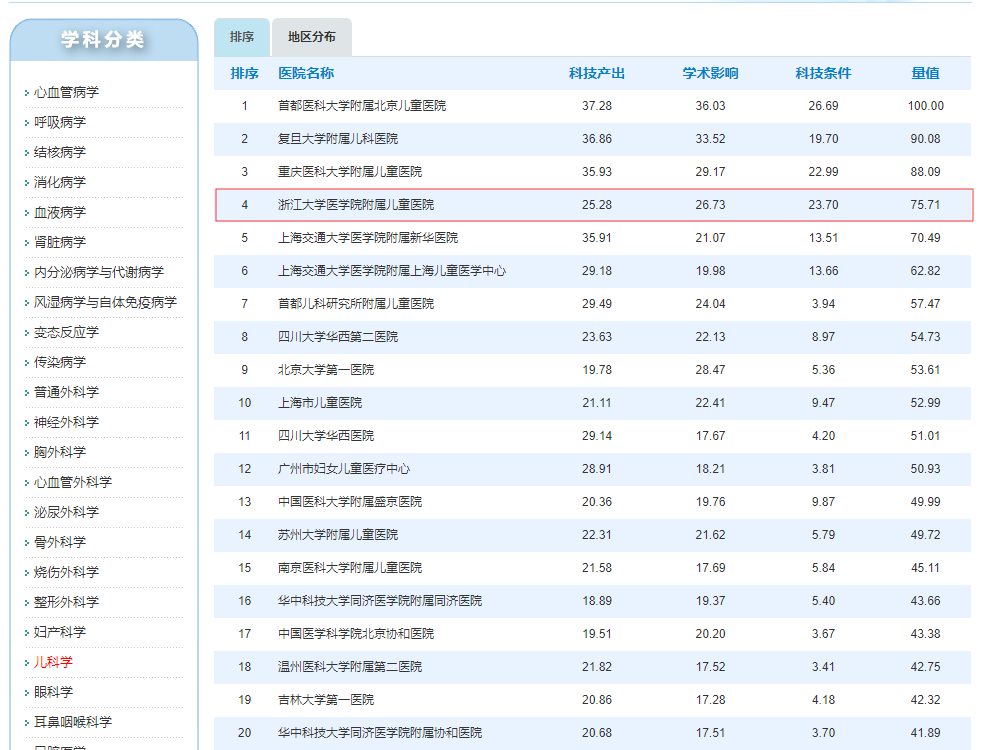
Task: Select 中国医学科学院北京协和医院 row name
Action: [x=356, y=634]
